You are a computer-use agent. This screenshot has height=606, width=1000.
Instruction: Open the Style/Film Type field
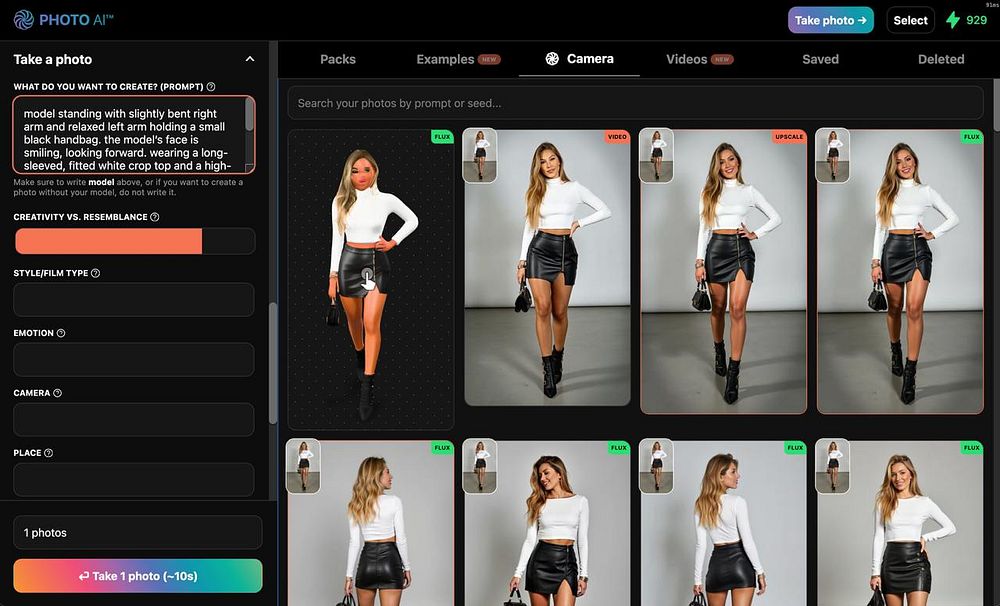click(x=134, y=300)
